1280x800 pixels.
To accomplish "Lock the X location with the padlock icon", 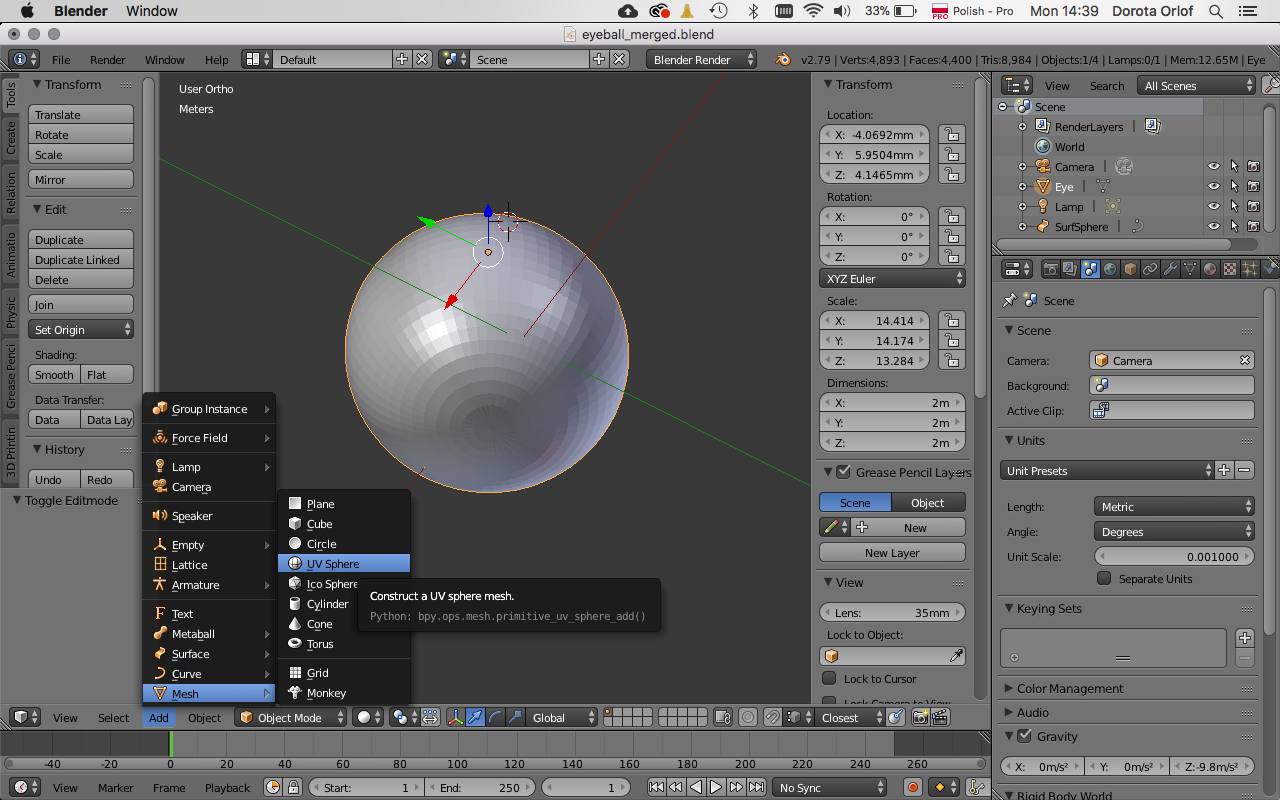I will 950,135.
